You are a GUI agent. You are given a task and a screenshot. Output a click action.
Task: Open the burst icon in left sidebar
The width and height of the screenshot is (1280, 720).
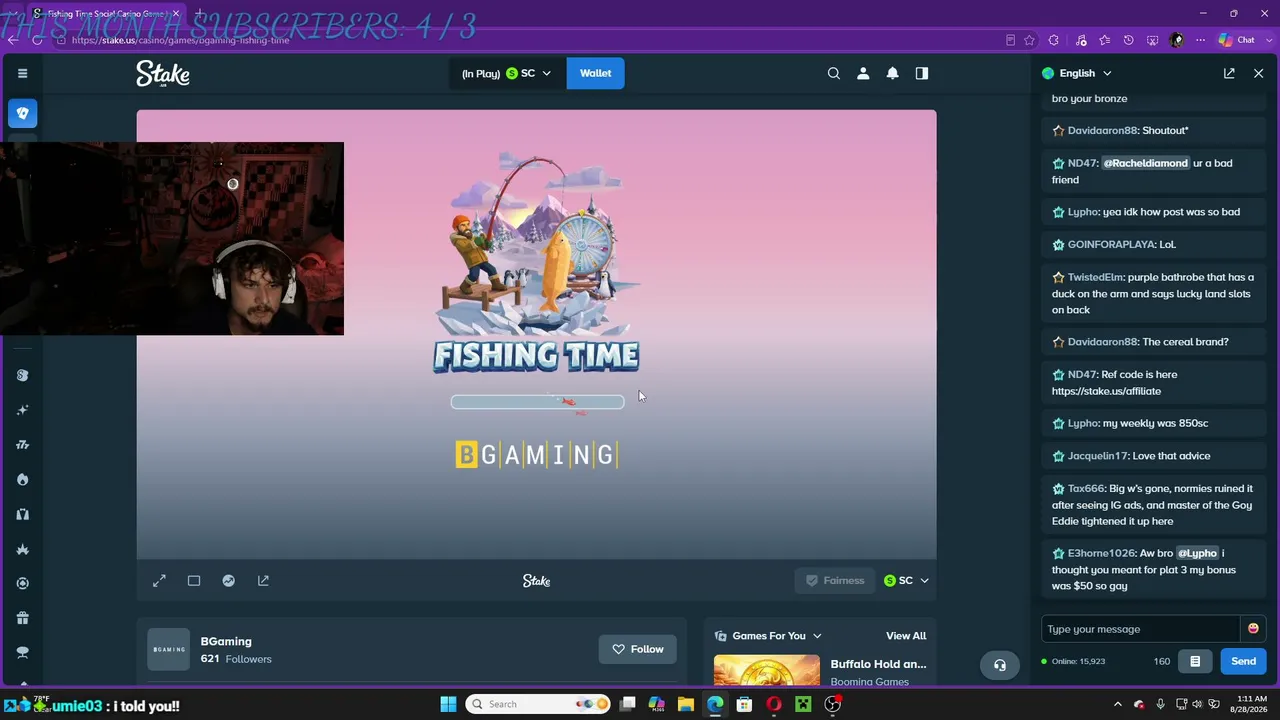coord(22,549)
